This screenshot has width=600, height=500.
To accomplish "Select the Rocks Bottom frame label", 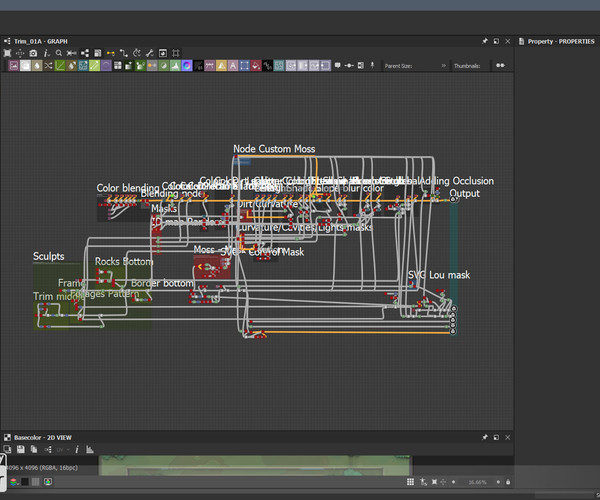I will (x=124, y=262).
